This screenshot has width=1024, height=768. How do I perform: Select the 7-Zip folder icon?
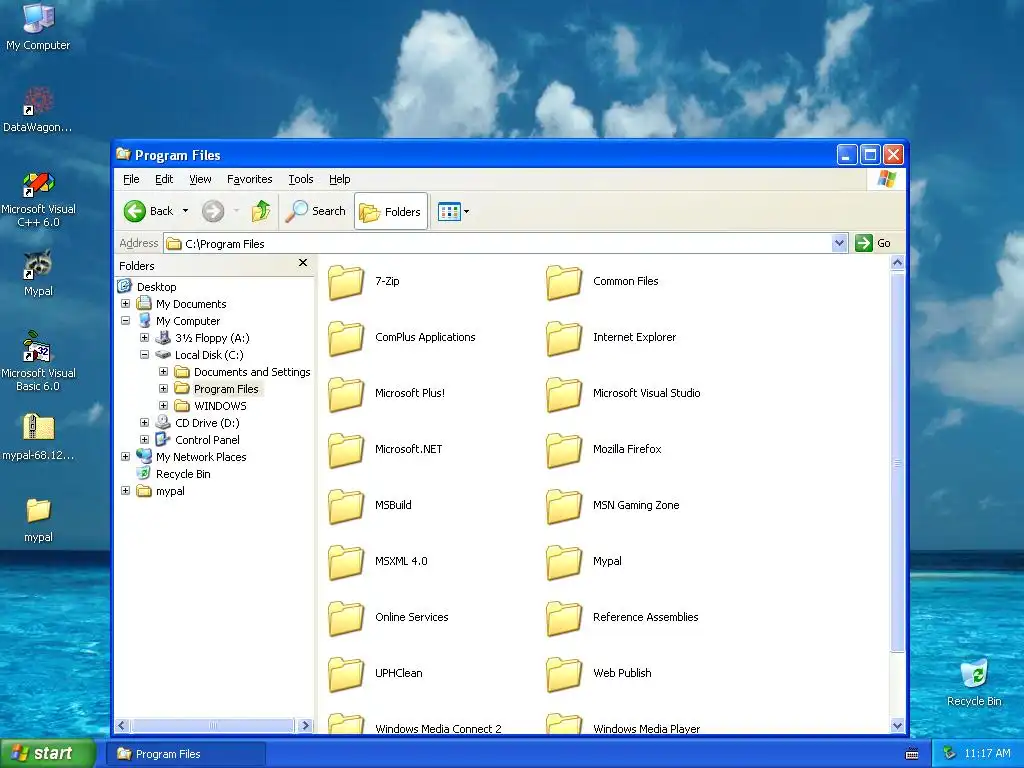click(345, 282)
